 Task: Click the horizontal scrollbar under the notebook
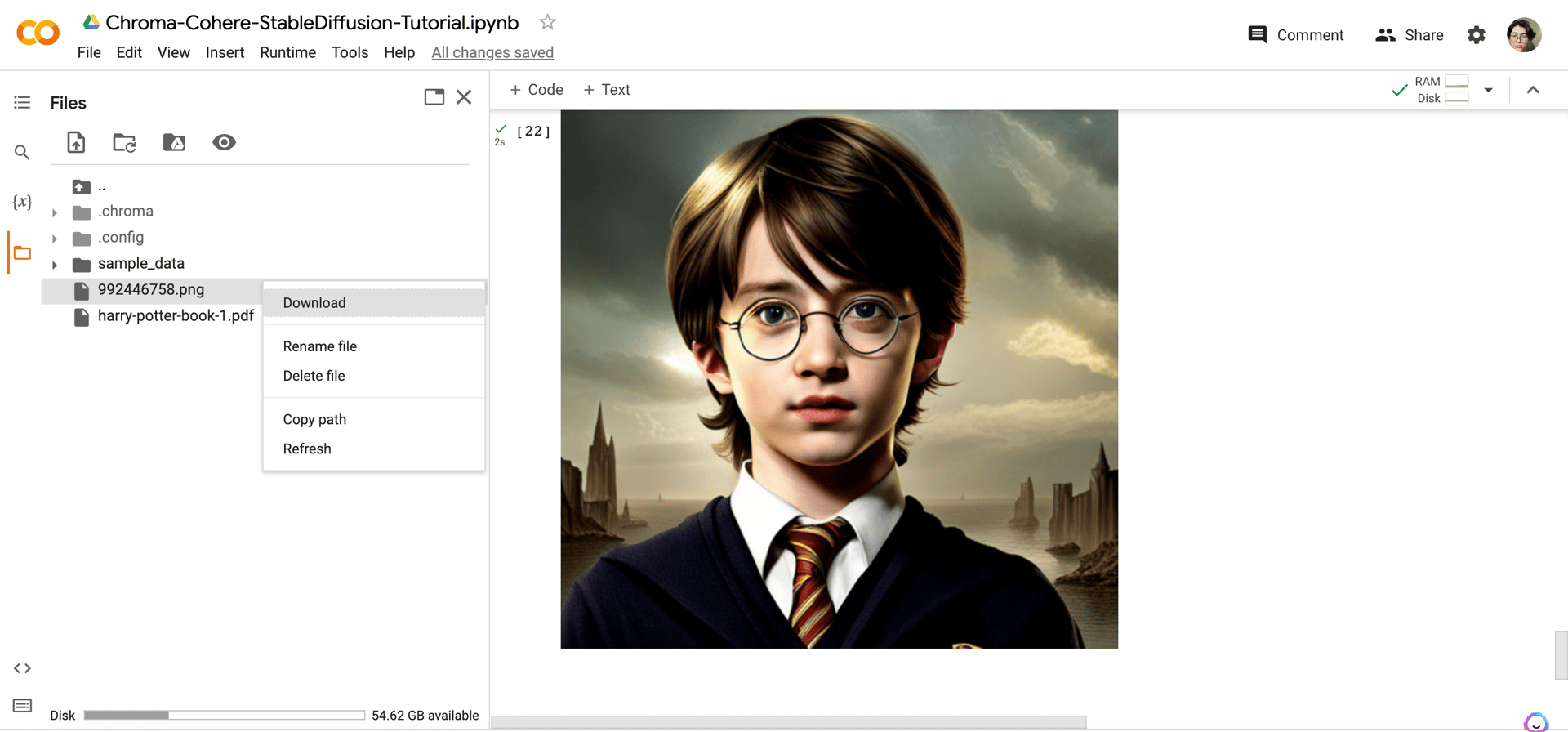coord(789,722)
